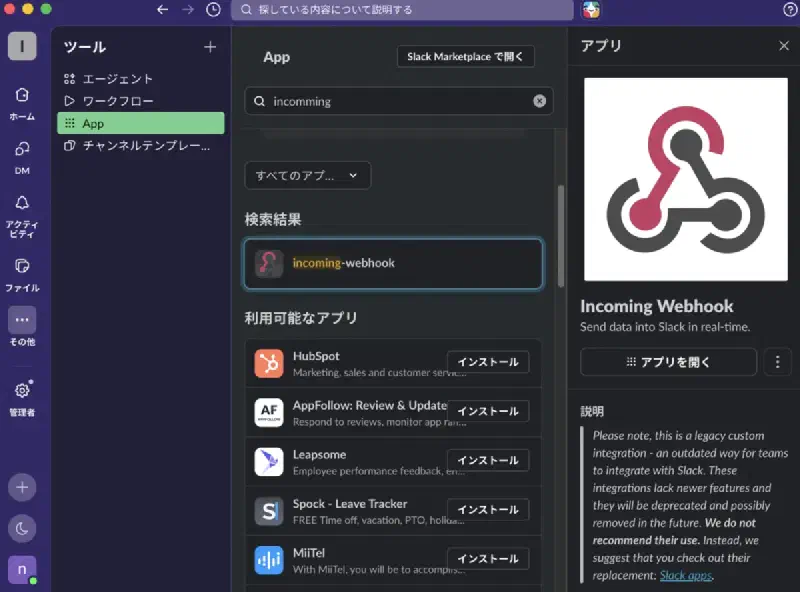Go back with the left arrow

pos(162,10)
